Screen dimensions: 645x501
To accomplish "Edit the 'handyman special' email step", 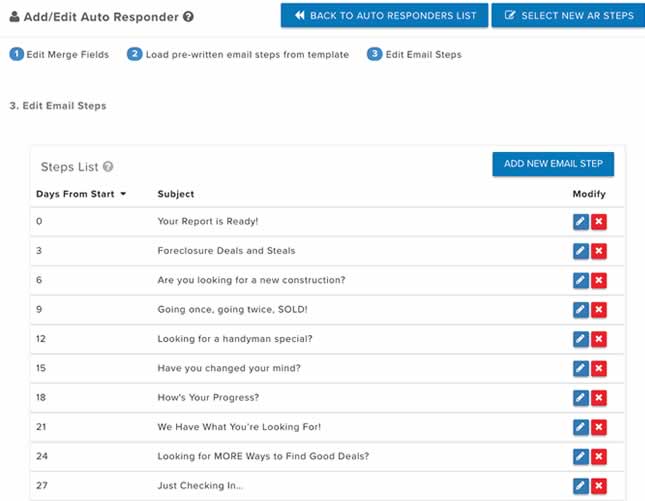I will coord(580,339).
